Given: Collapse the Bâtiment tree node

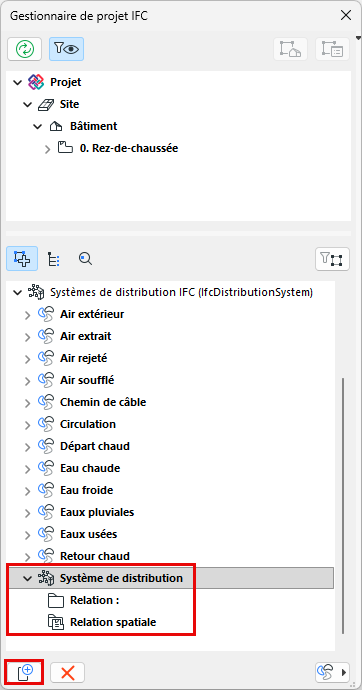Looking at the screenshot, I should coord(37,126).
